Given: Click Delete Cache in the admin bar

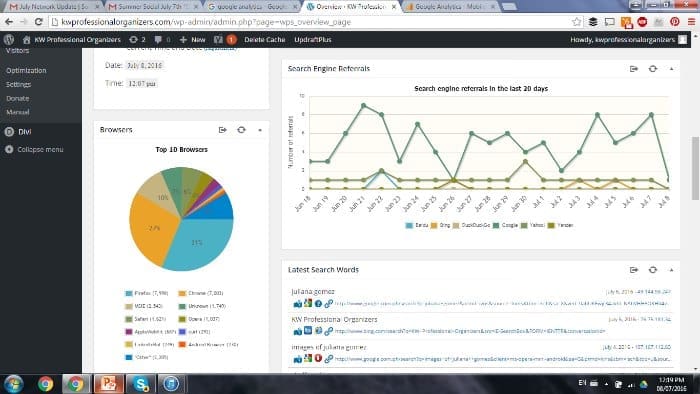Looking at the screenshot, I should [x=265, y=39].
